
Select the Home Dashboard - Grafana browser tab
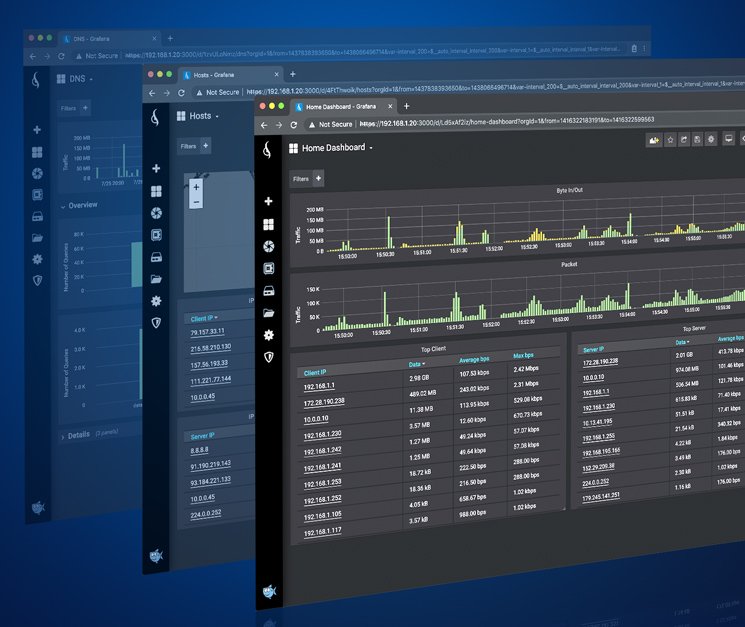tap(341, 107)
